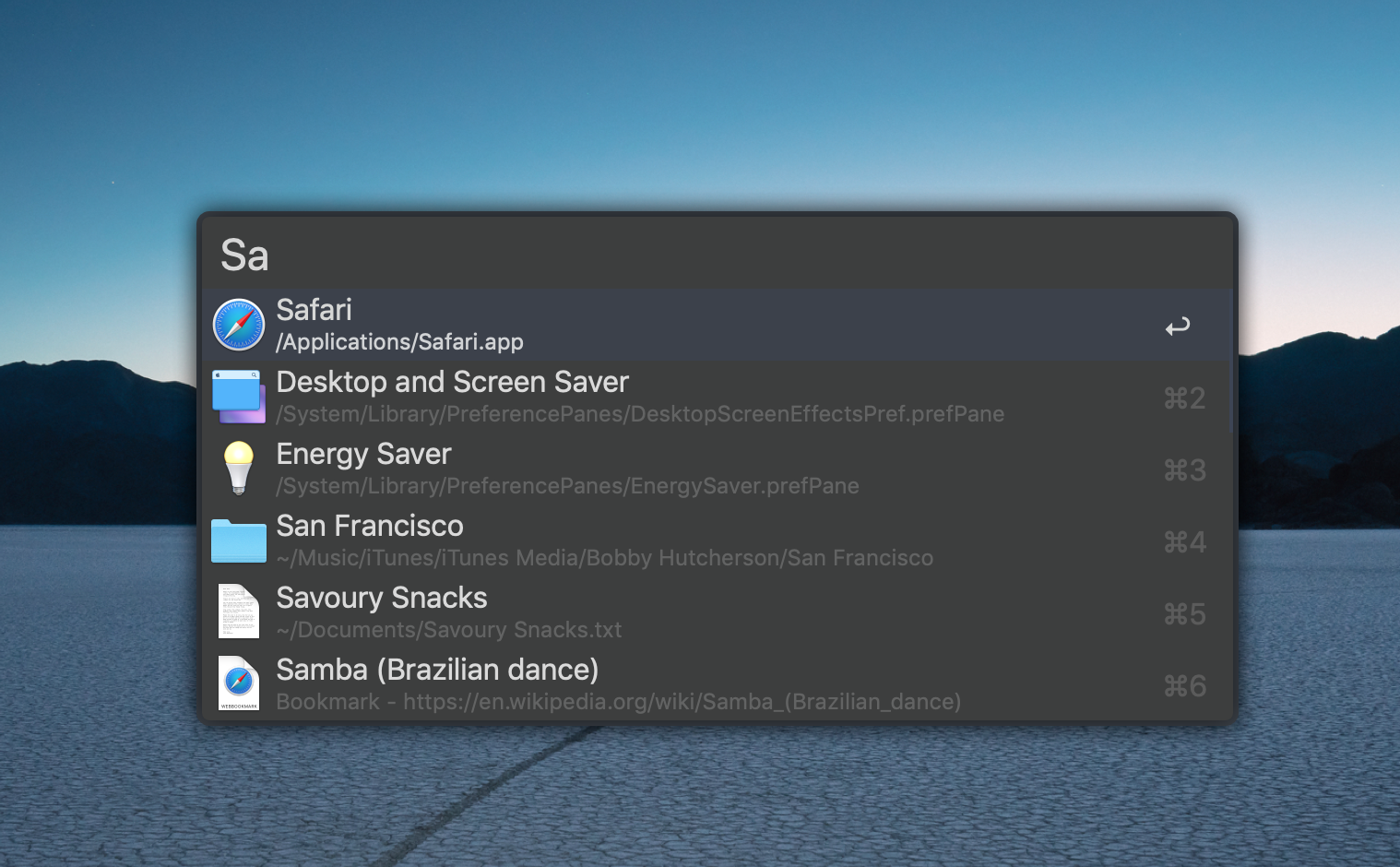Click the ⌘6 shortcut on Samba row
This screenshot has height=867, width=1400.
(1184, 686)
